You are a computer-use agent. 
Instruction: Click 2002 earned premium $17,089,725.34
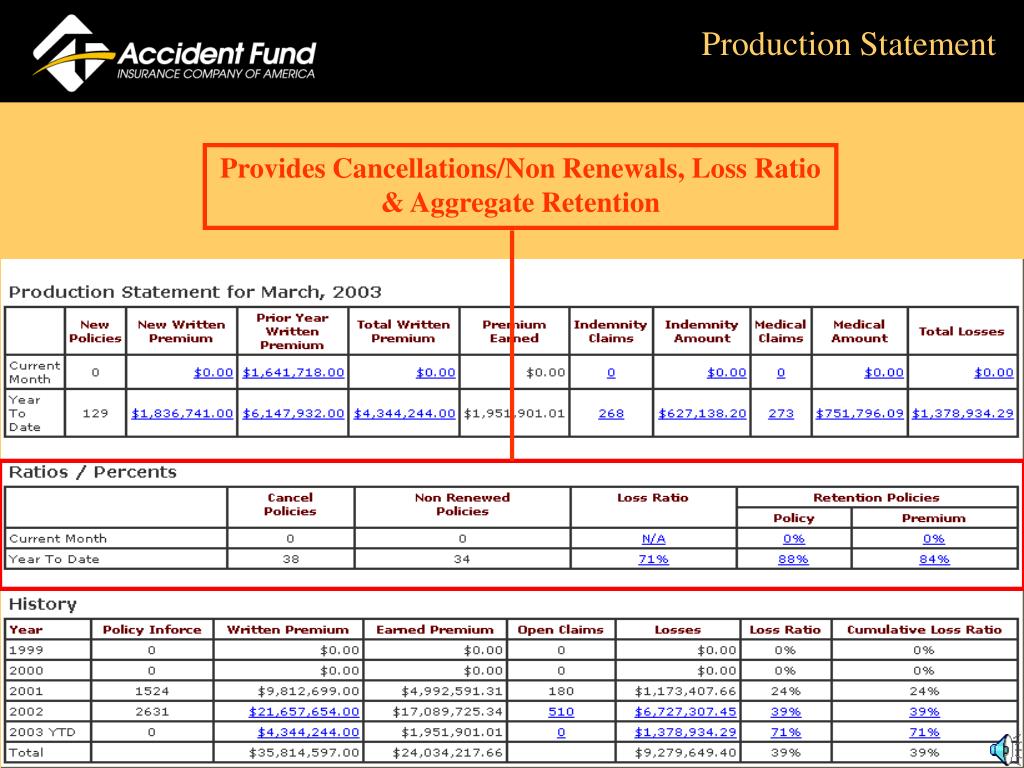pos(447,711)
